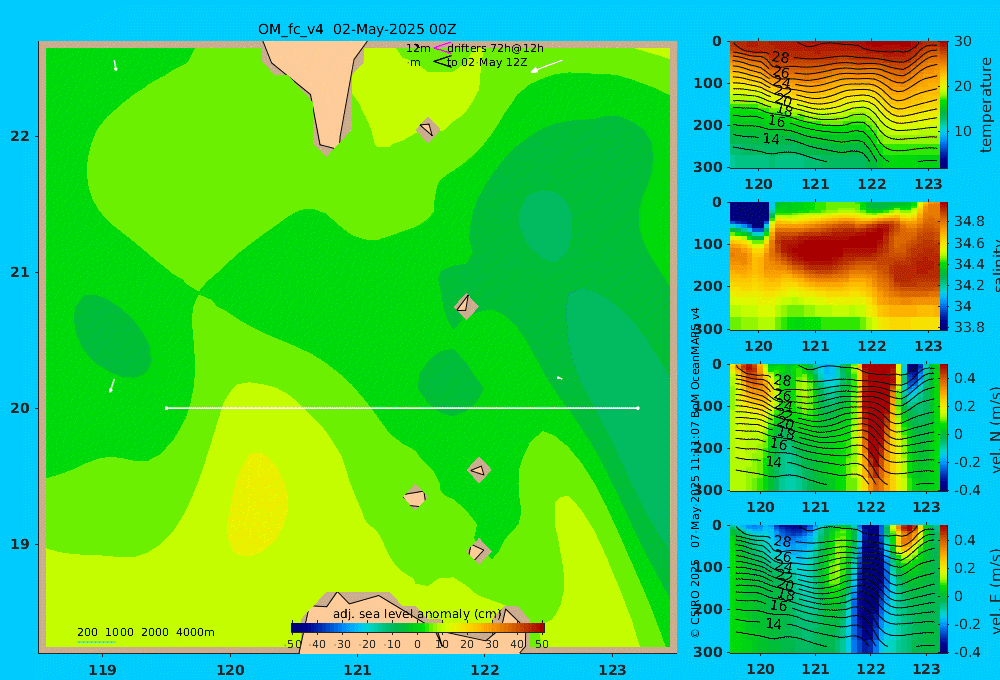The height and width of the screenshot is (680, 1000).
Task: Click latitude label 20 on main map
Action: coord(20,408)
